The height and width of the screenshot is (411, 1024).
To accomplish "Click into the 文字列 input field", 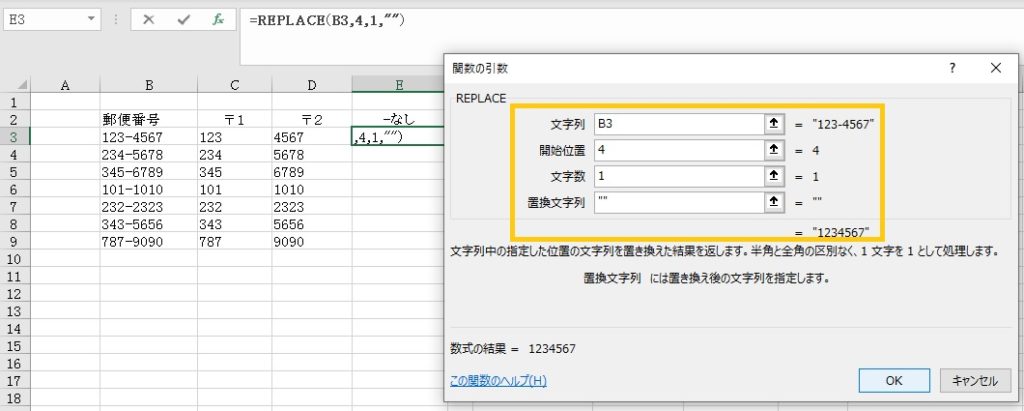I will coord(677,124).
